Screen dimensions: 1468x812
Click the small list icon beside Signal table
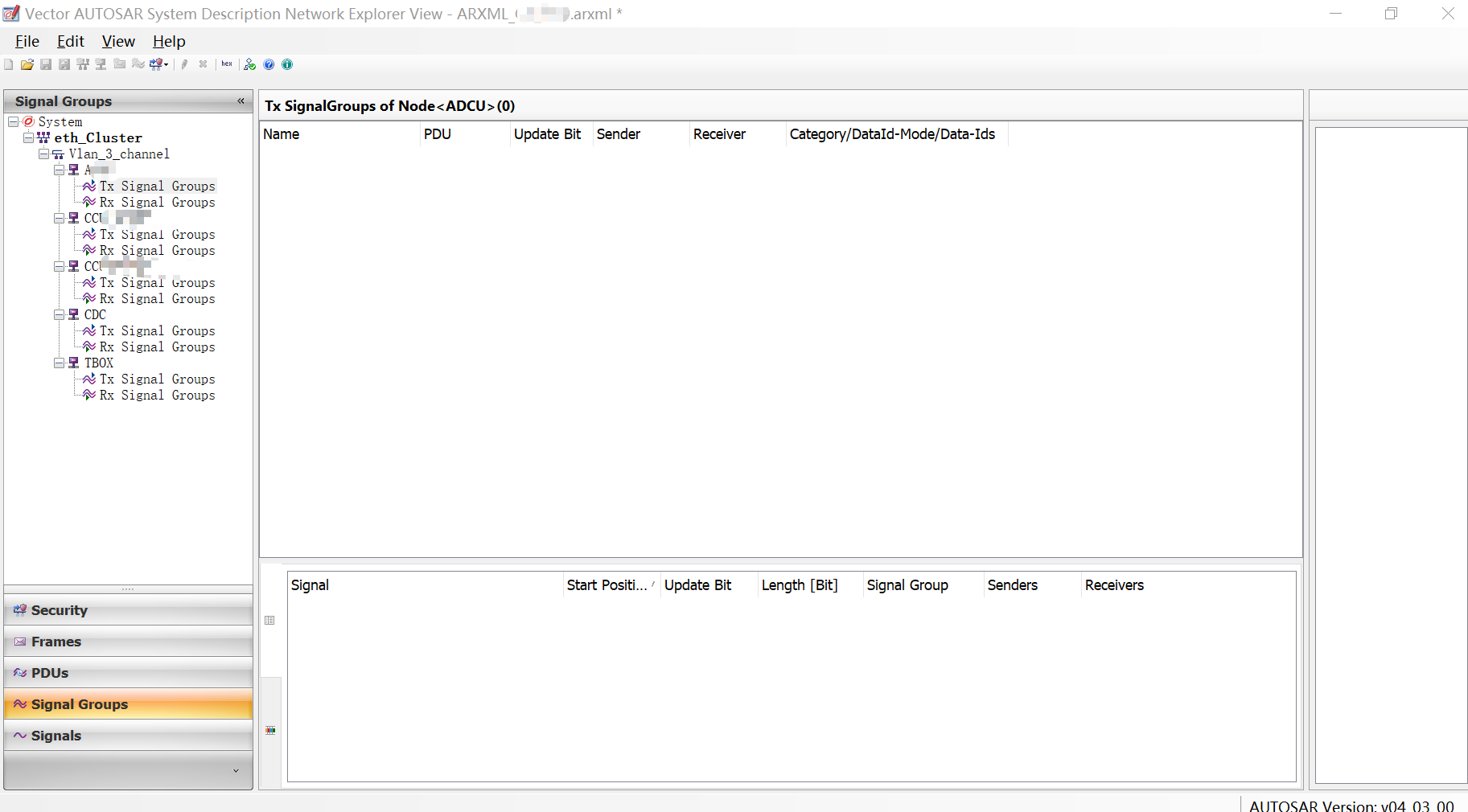270,620
